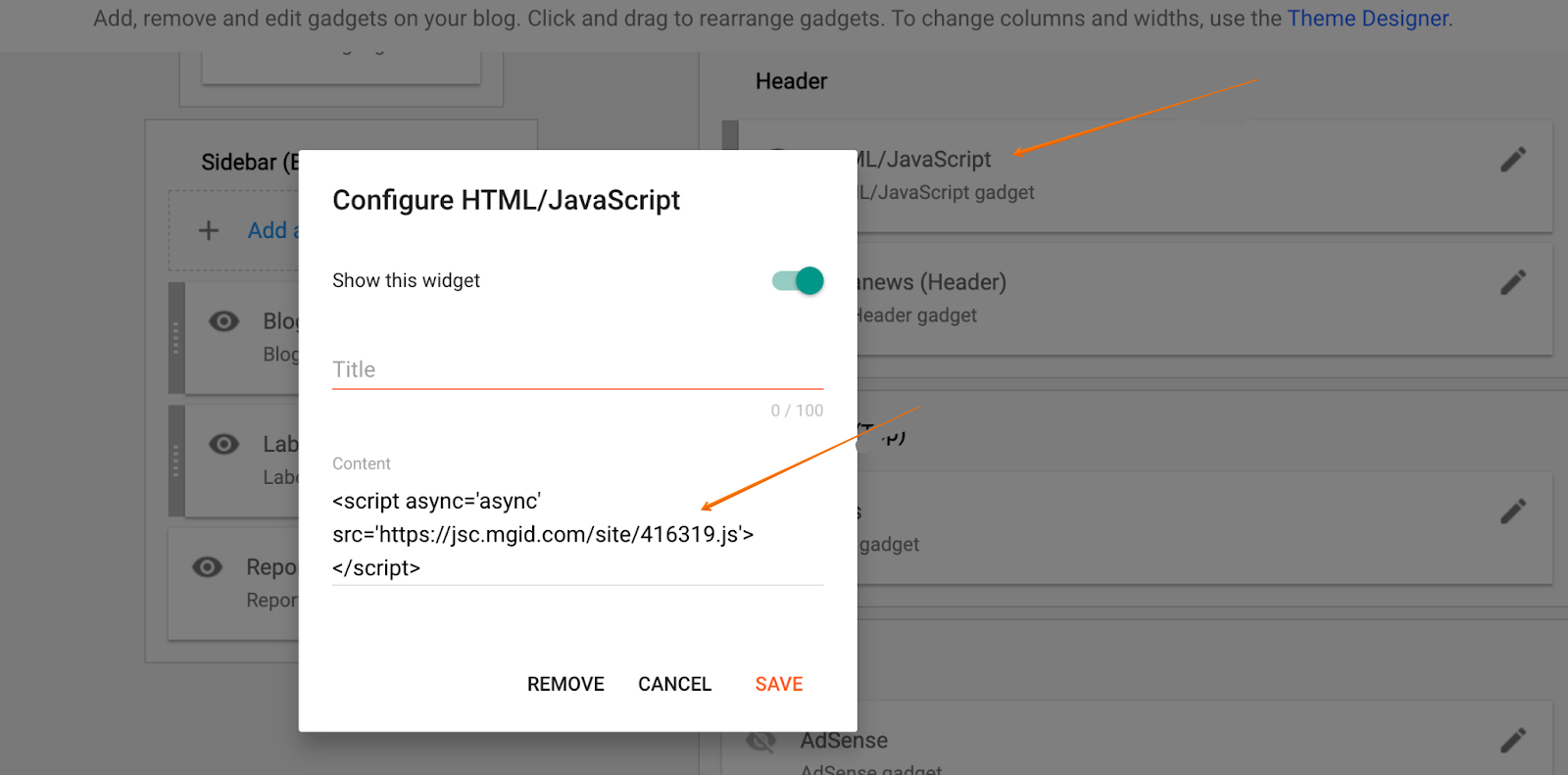Viewport: 1568px width, 775px height.
Task: Grab the drag handle of the Blog gadget
Action: [x=176, y=338]
